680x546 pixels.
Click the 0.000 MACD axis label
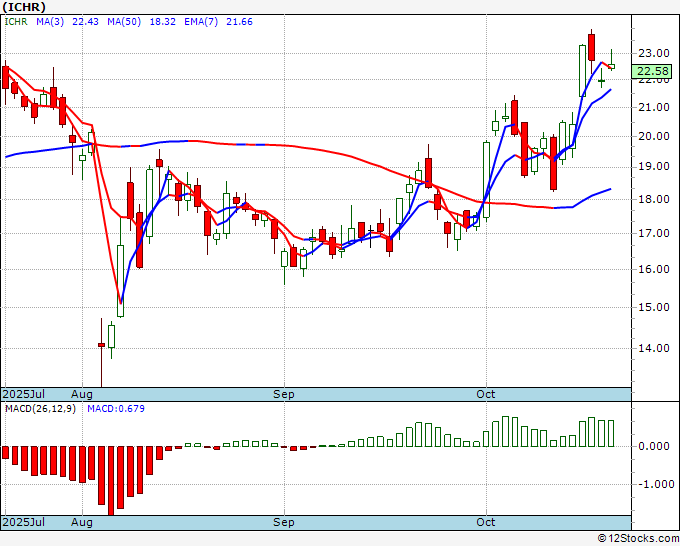point(654,446)
